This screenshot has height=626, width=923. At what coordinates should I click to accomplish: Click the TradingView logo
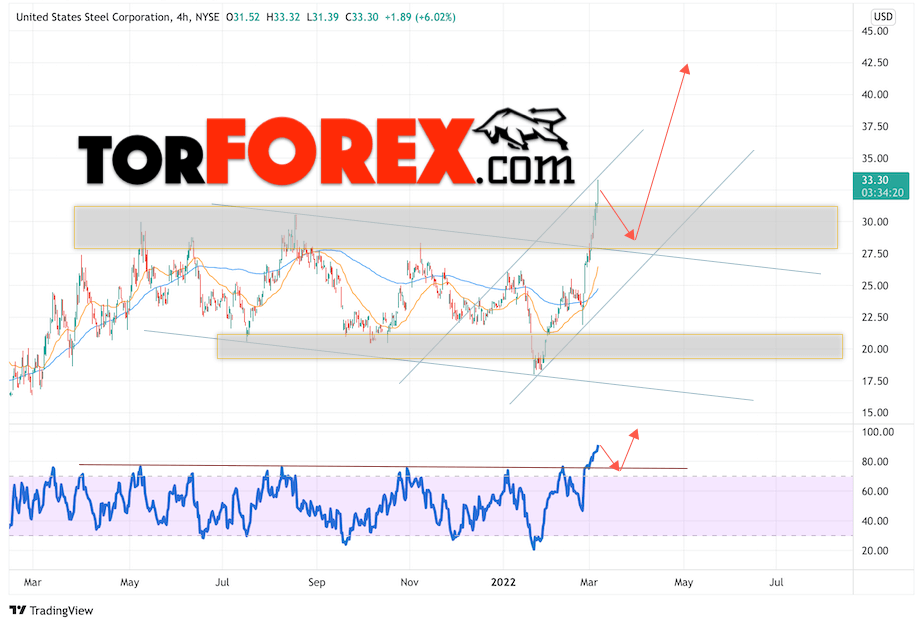point(52,610)
